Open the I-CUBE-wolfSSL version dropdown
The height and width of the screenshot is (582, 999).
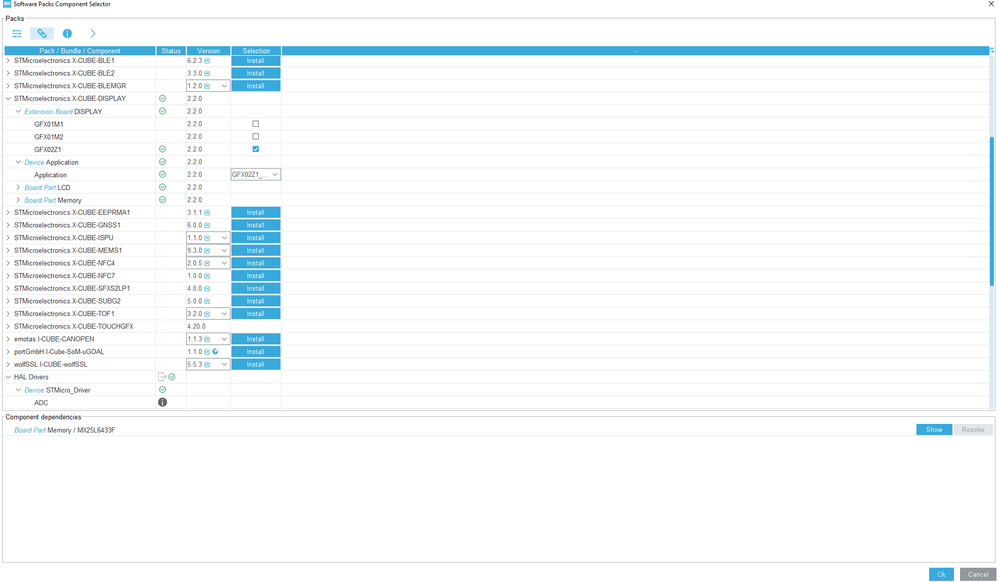click(x=208, y=365)
